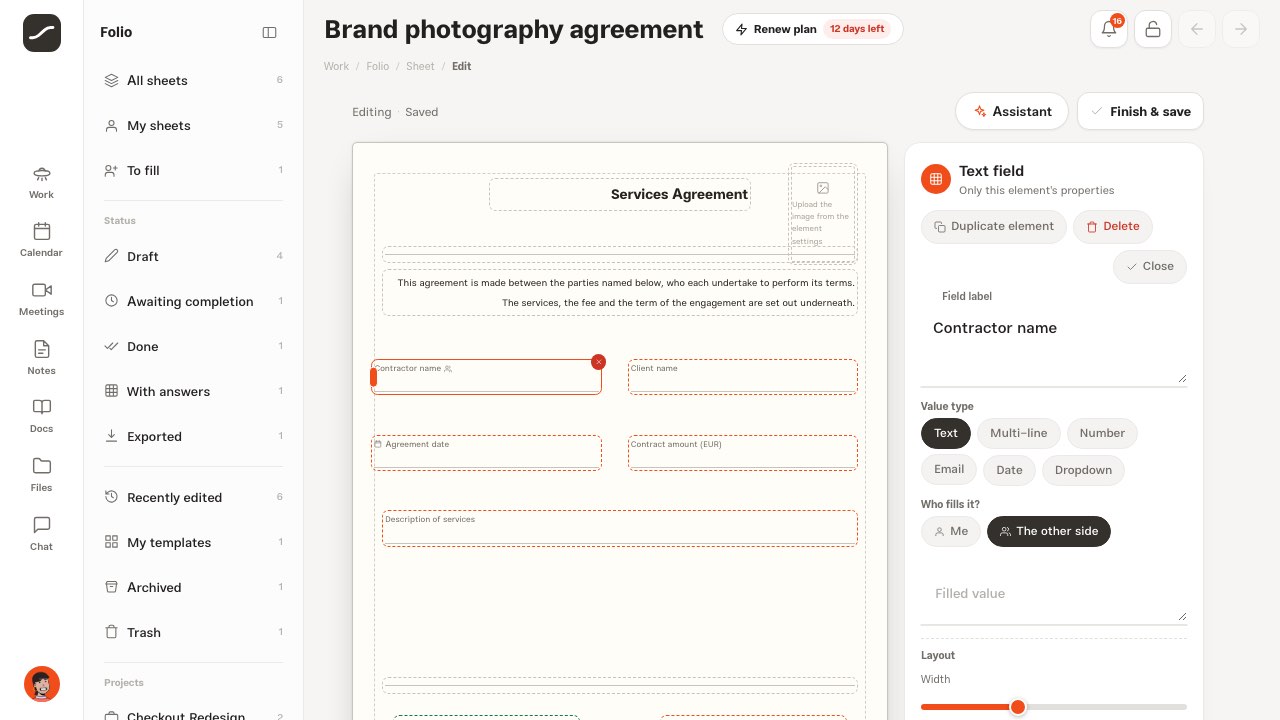
Task: Open the user avatar profile
Action: pos(42,684)
